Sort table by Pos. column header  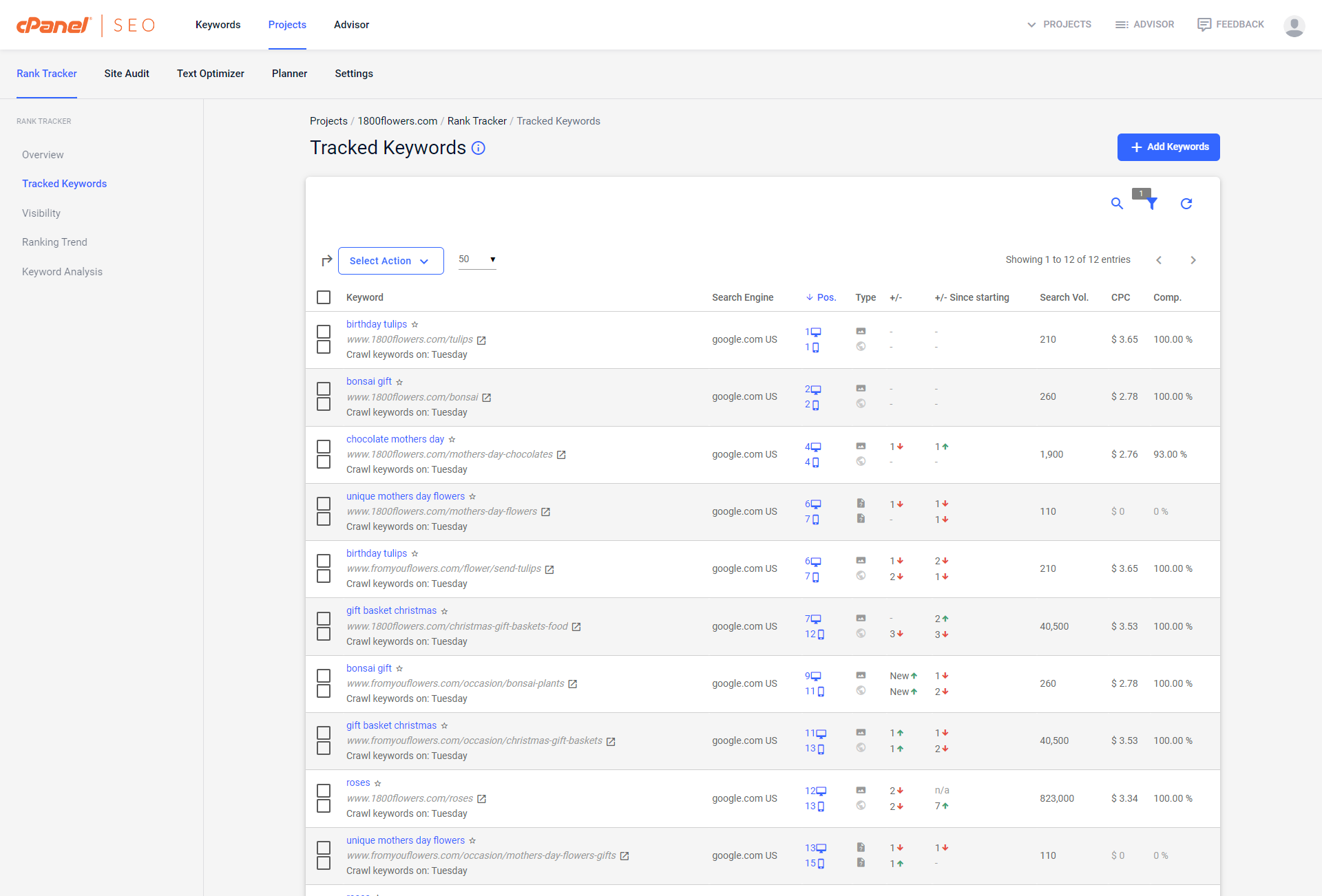[826, 297]
